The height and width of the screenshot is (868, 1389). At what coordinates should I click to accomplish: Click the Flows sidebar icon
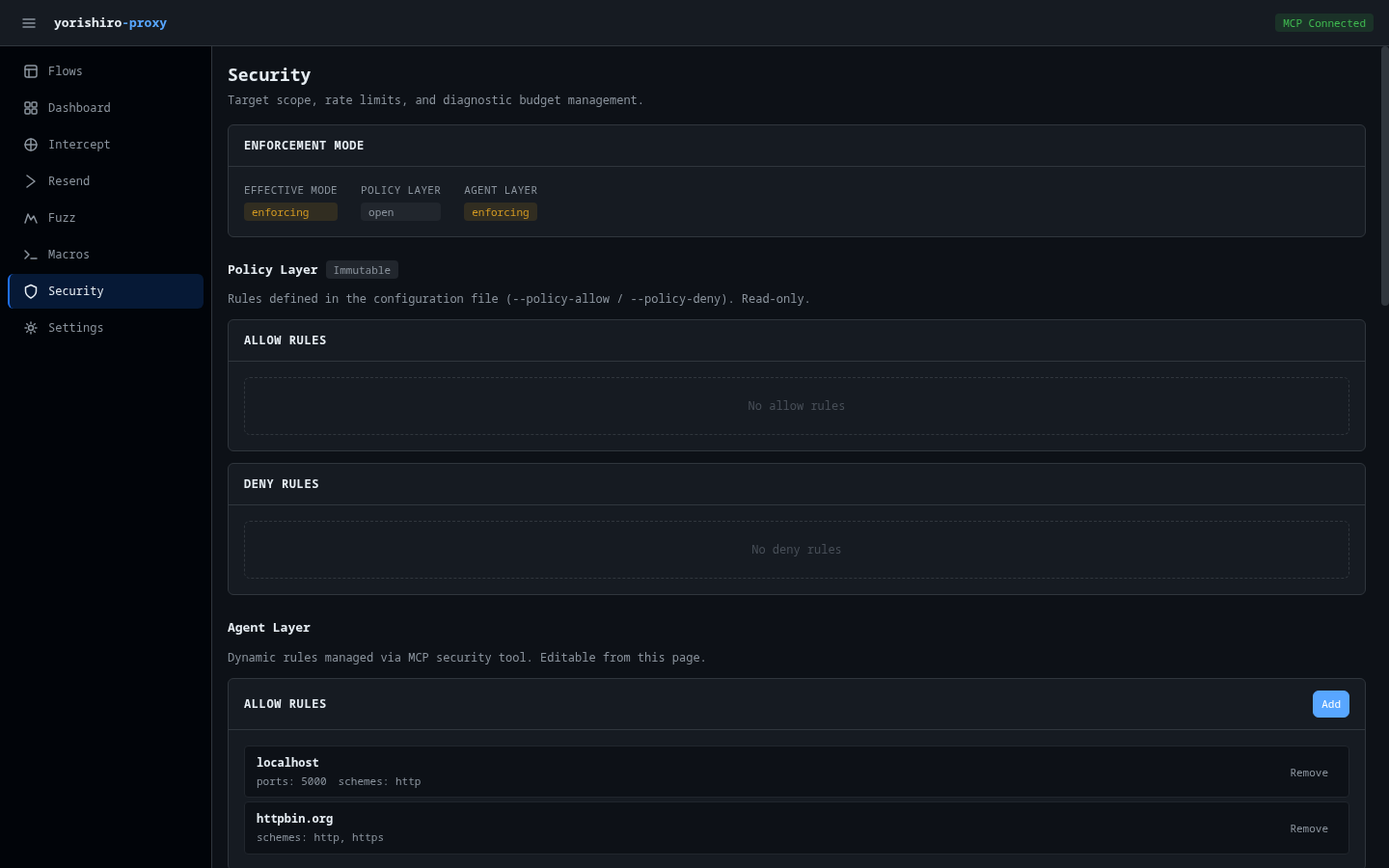(x=31, y=71)
